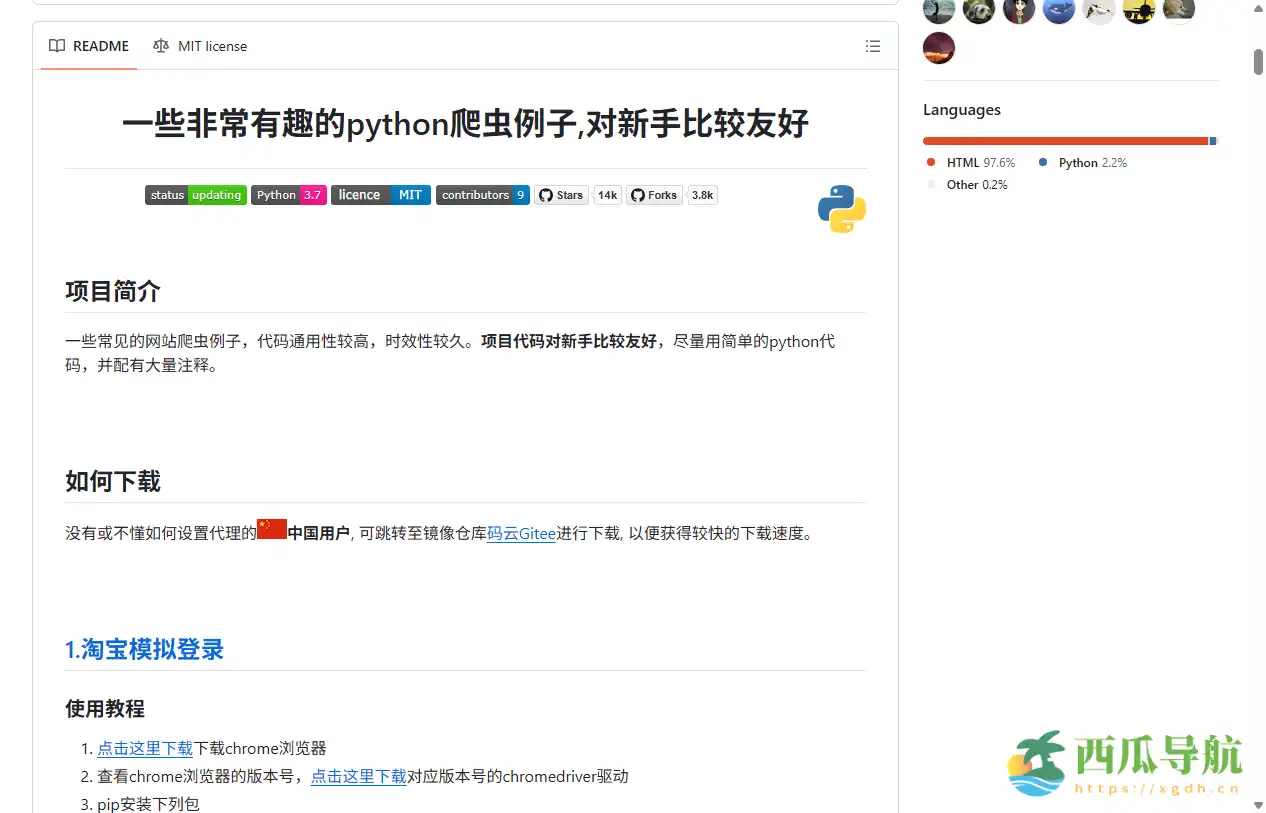
Task: Open the 码云Gitee mirror link
Action: [521, 533]
